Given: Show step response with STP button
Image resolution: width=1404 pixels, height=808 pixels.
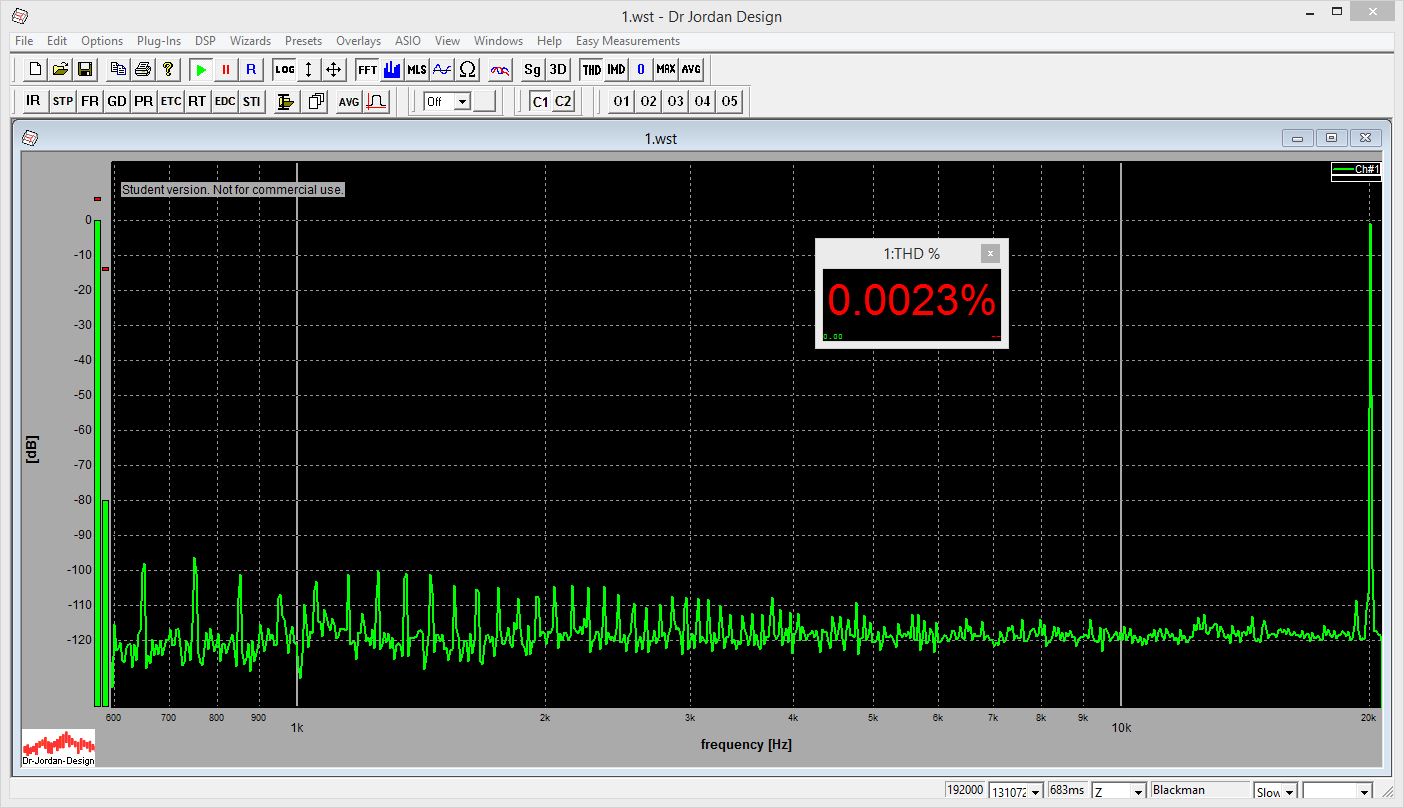Looking at the screenshot, I should coord(63,101).
